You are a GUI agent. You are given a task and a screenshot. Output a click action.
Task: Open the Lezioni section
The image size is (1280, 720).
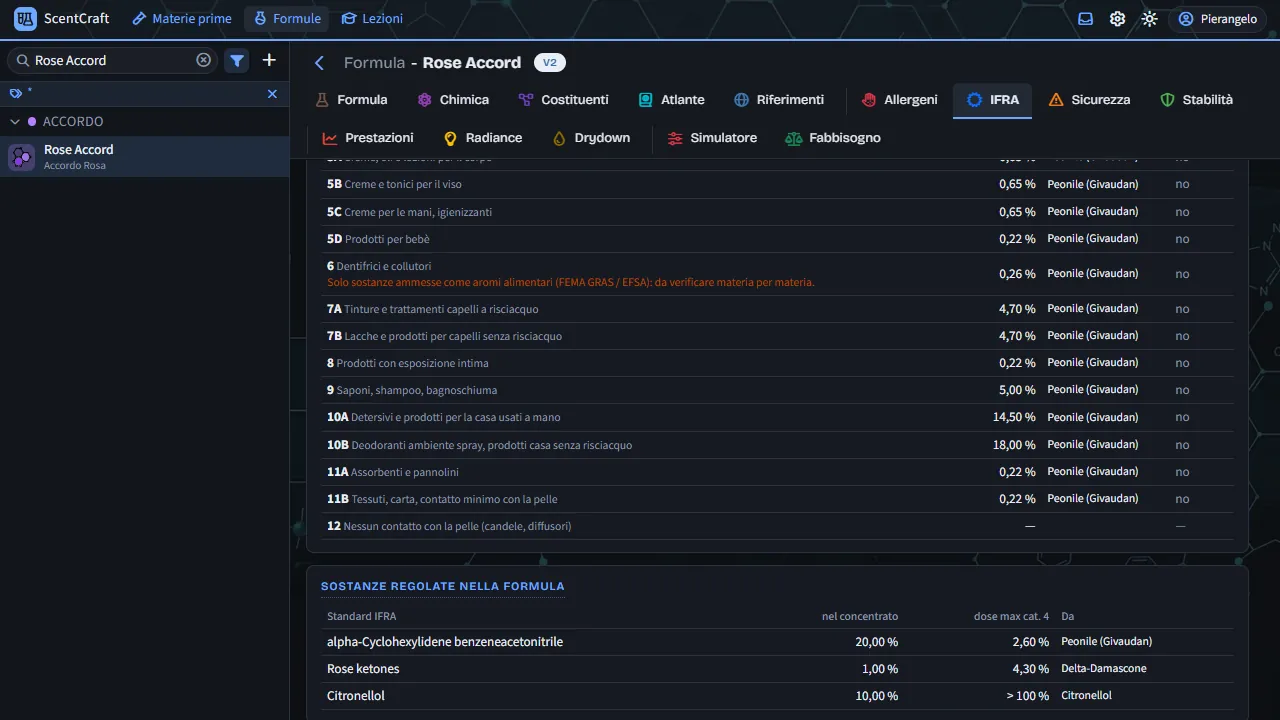372,19
